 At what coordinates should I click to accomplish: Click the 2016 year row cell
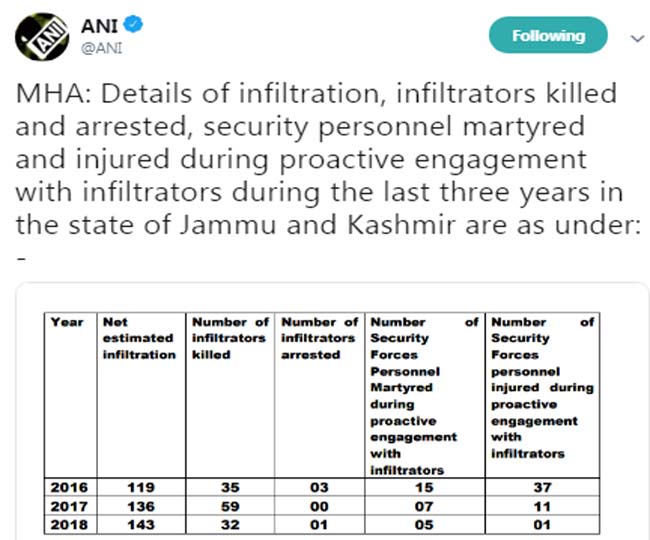click(x=70, y=487)
